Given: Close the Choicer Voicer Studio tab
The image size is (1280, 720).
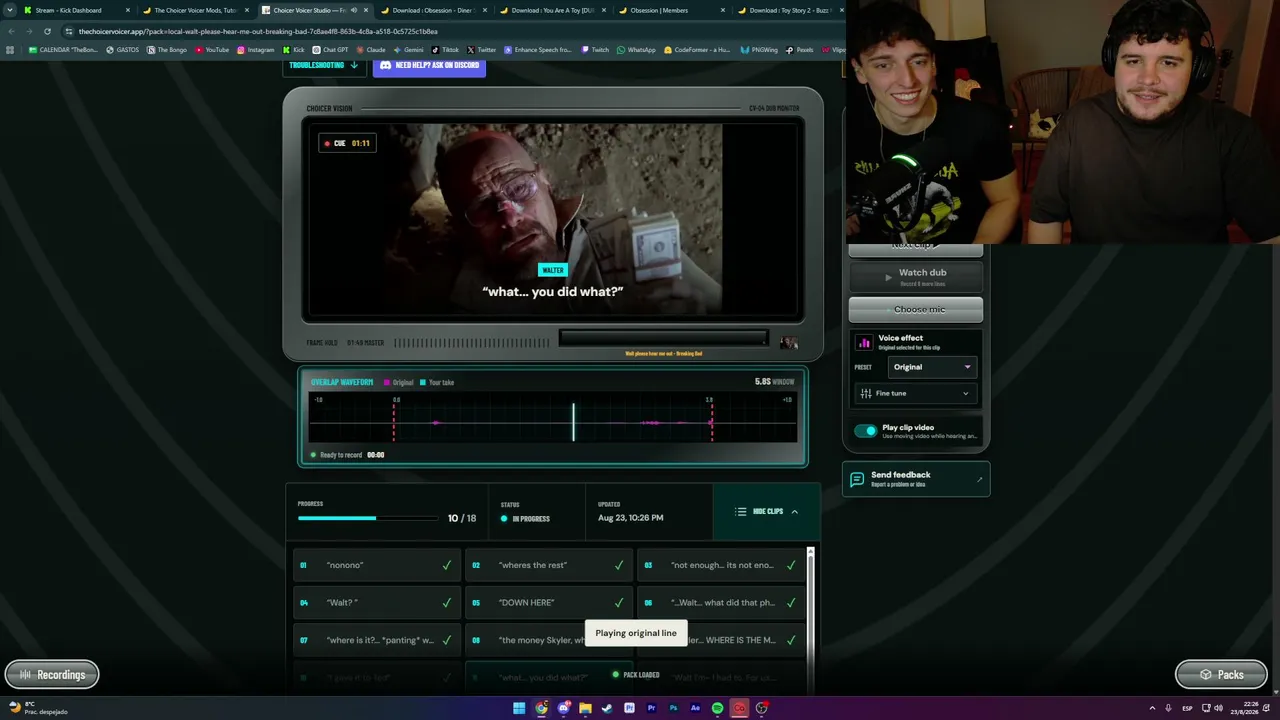Looking at the screenshot, I should point(366,10).
